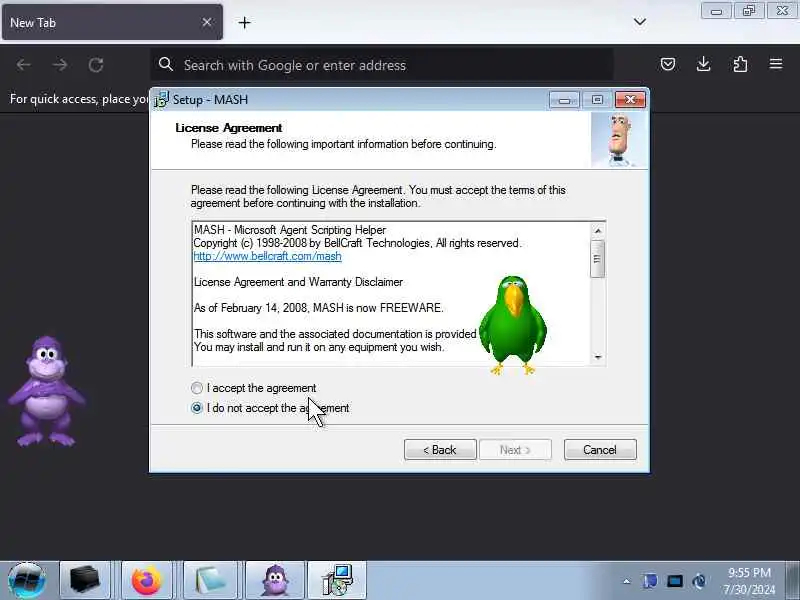Click the green Peedy parrot character
Viewport: 800px width, 600px height.
513,325
